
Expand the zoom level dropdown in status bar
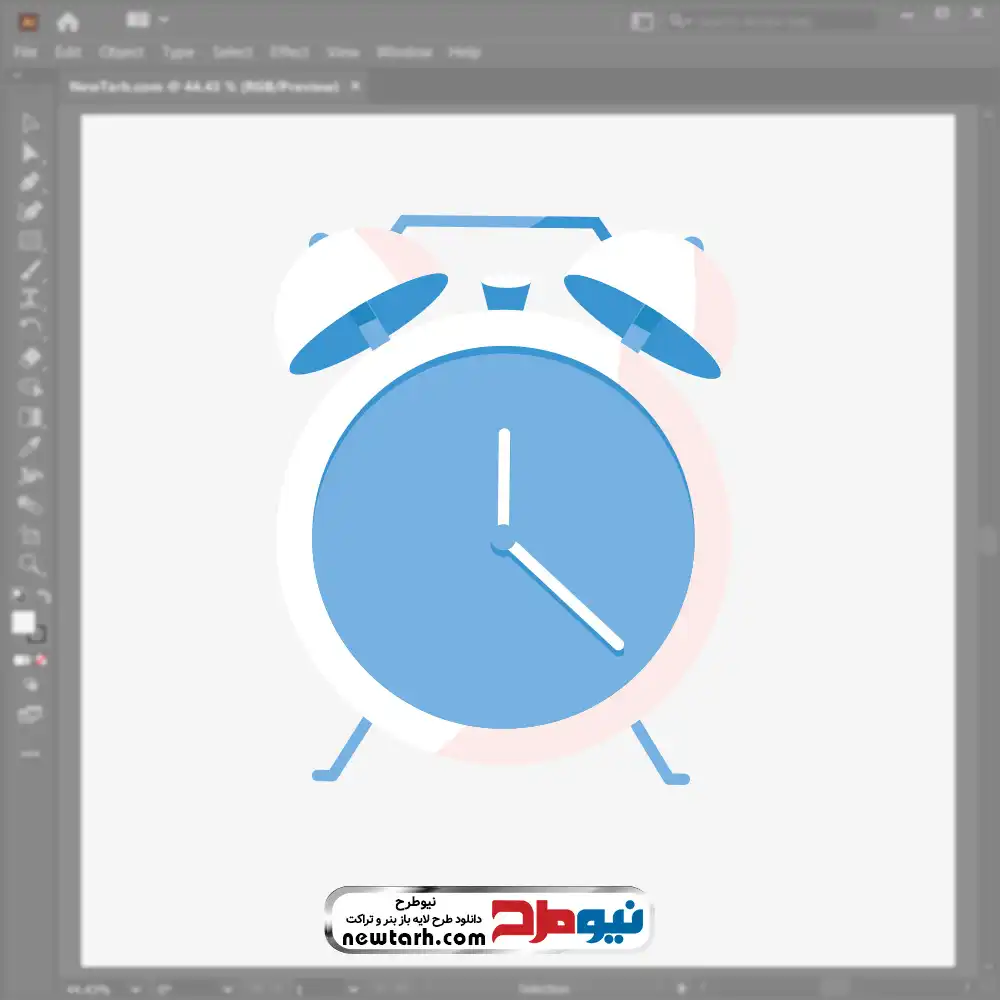134,989
